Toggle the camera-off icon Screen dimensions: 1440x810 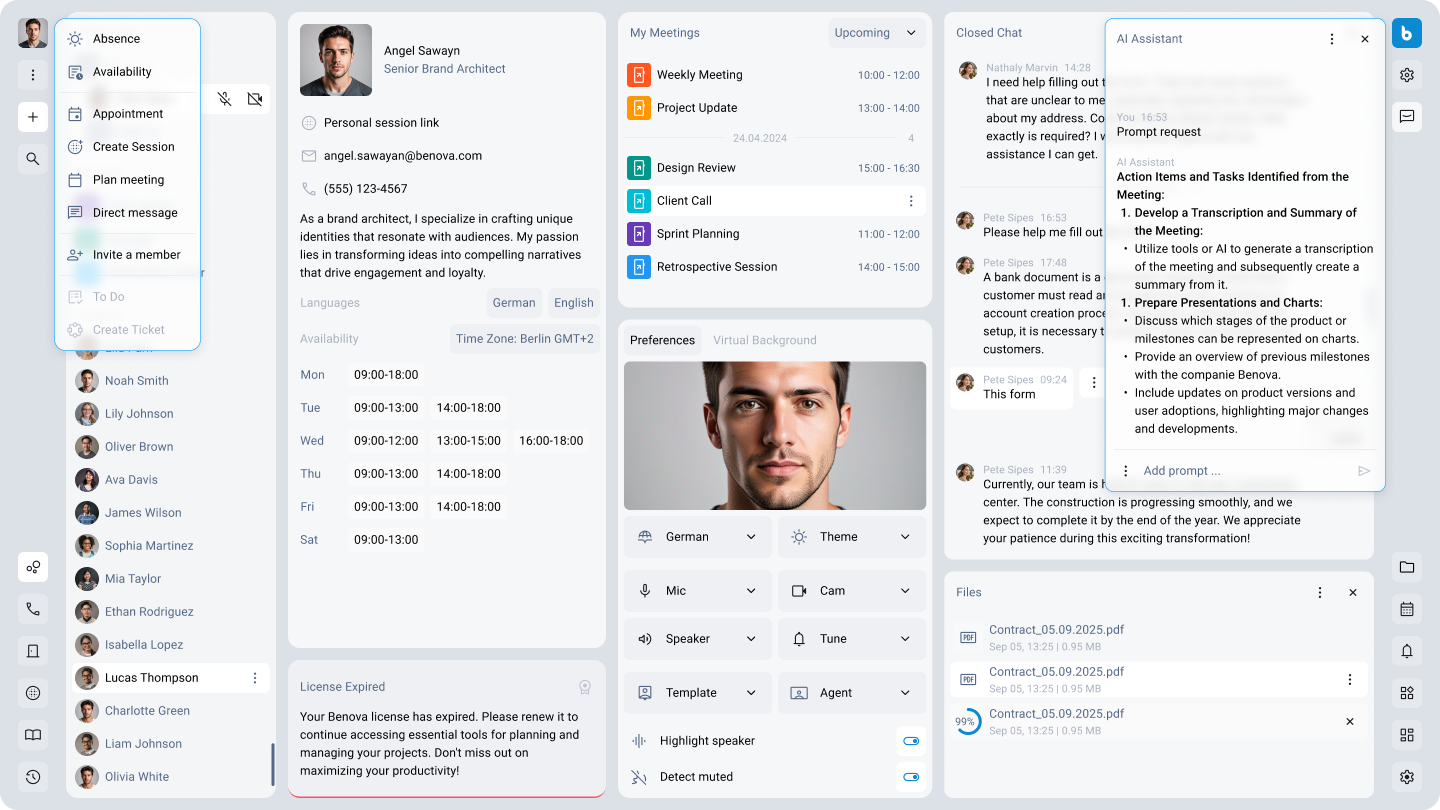coord(255,99)
